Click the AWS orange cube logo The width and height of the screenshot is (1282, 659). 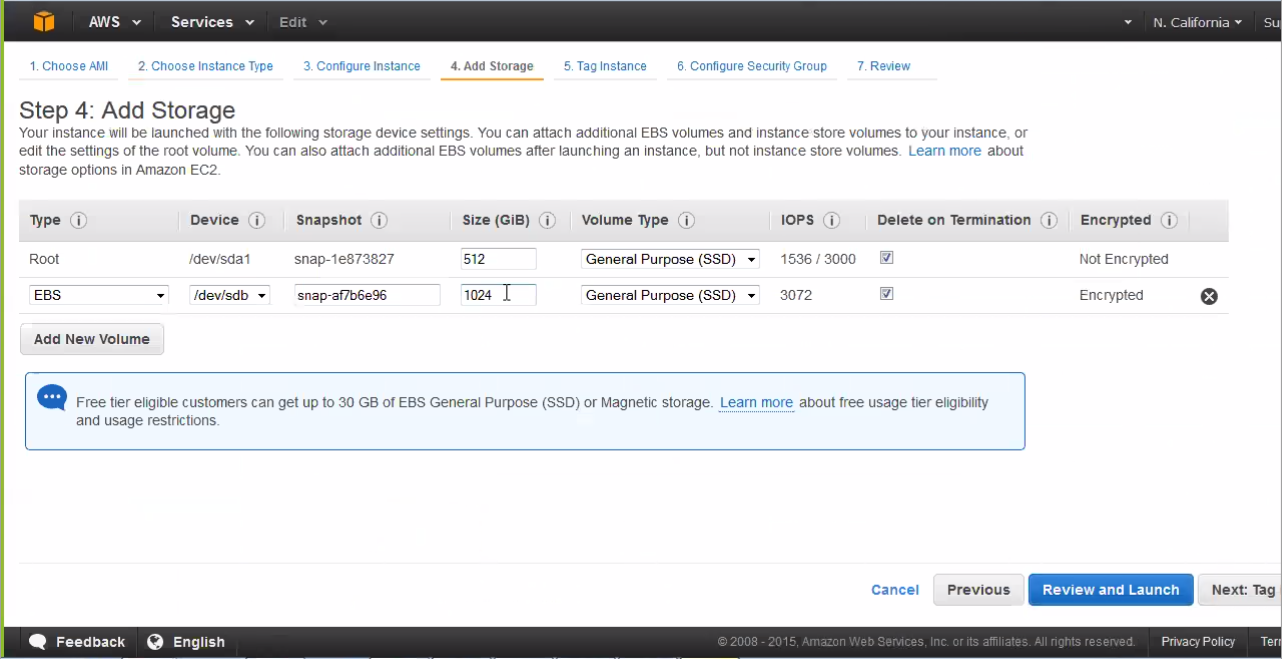click(43, 21)
